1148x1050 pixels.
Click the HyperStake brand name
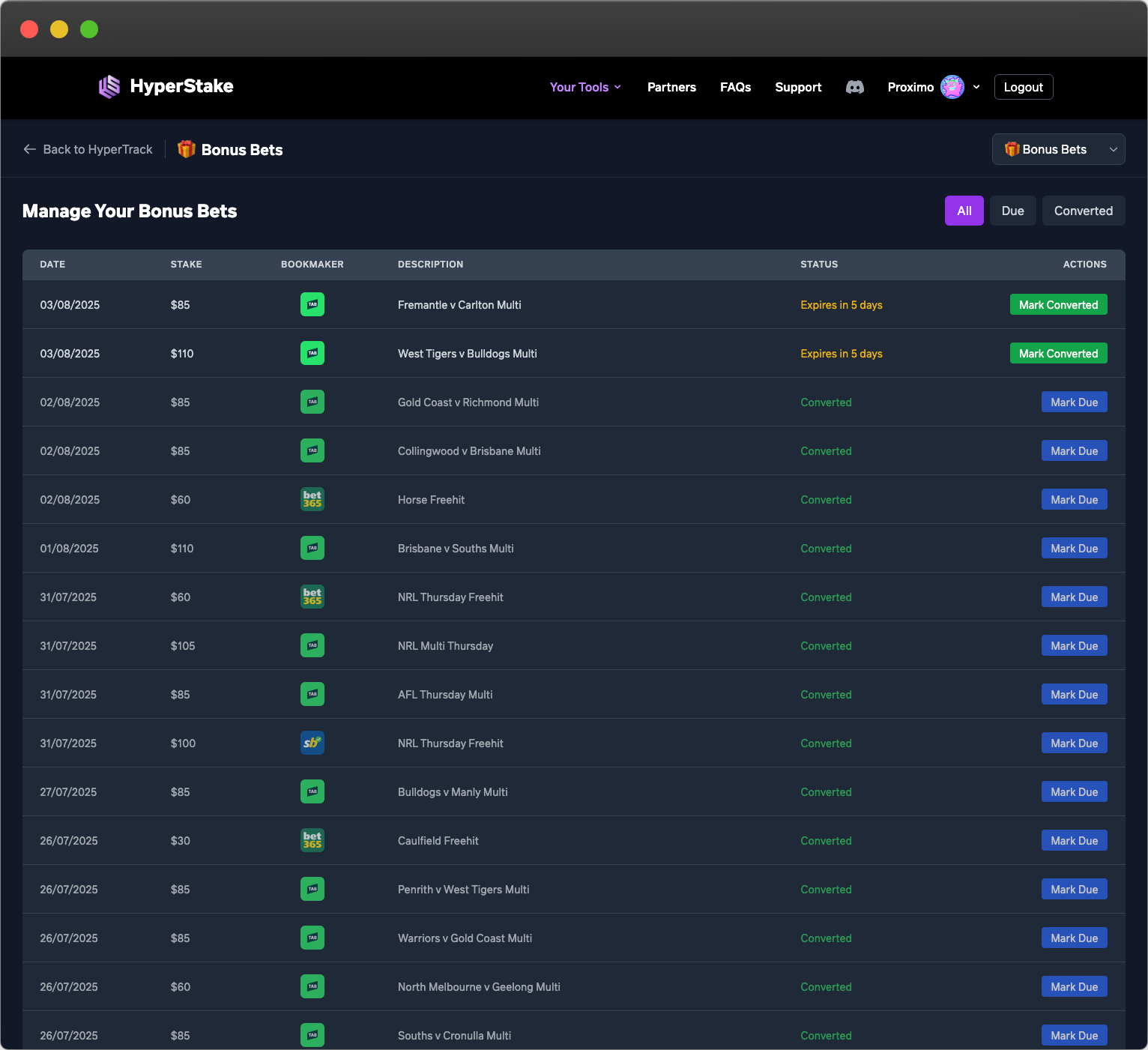click(x=181, y=86)
